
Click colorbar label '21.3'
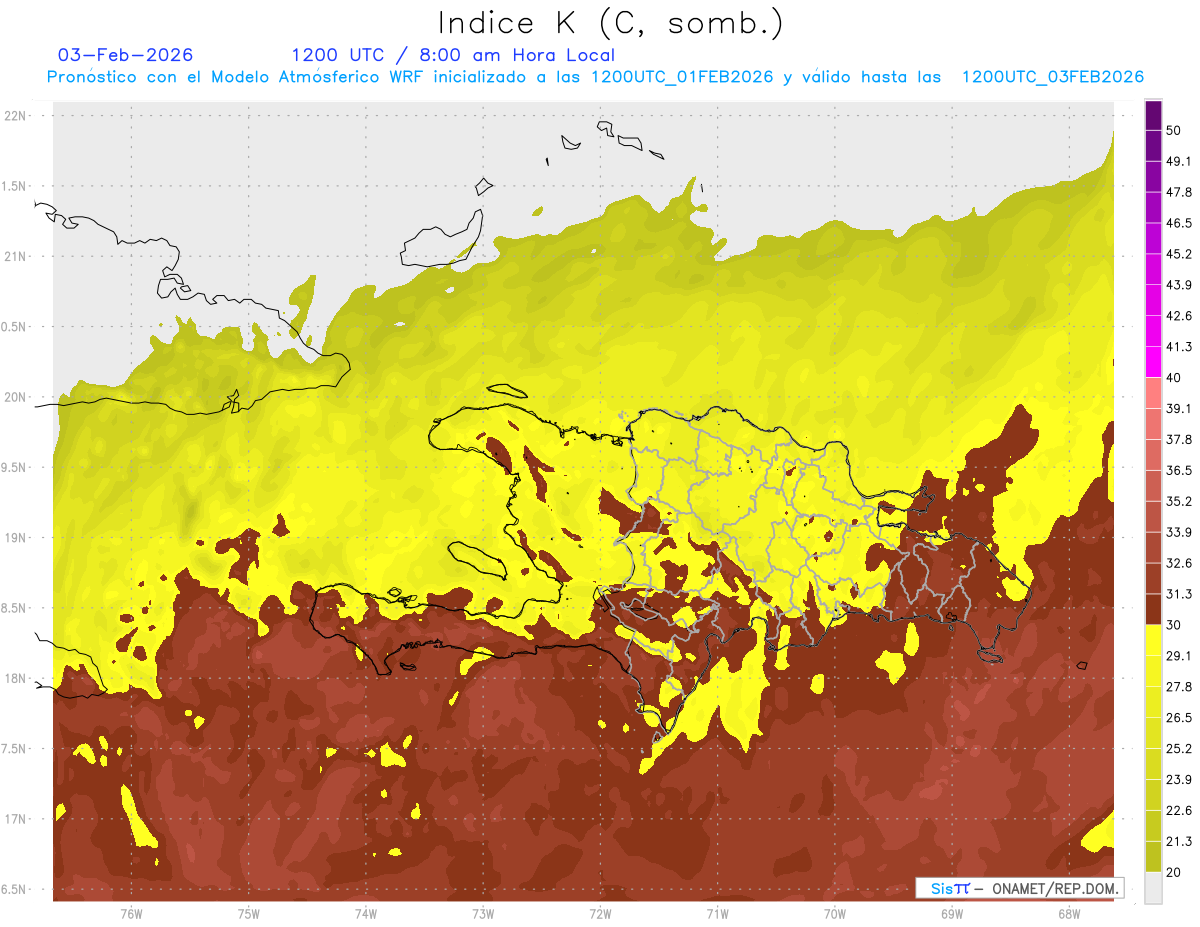pyautogui.click(x=1178, y=842)
